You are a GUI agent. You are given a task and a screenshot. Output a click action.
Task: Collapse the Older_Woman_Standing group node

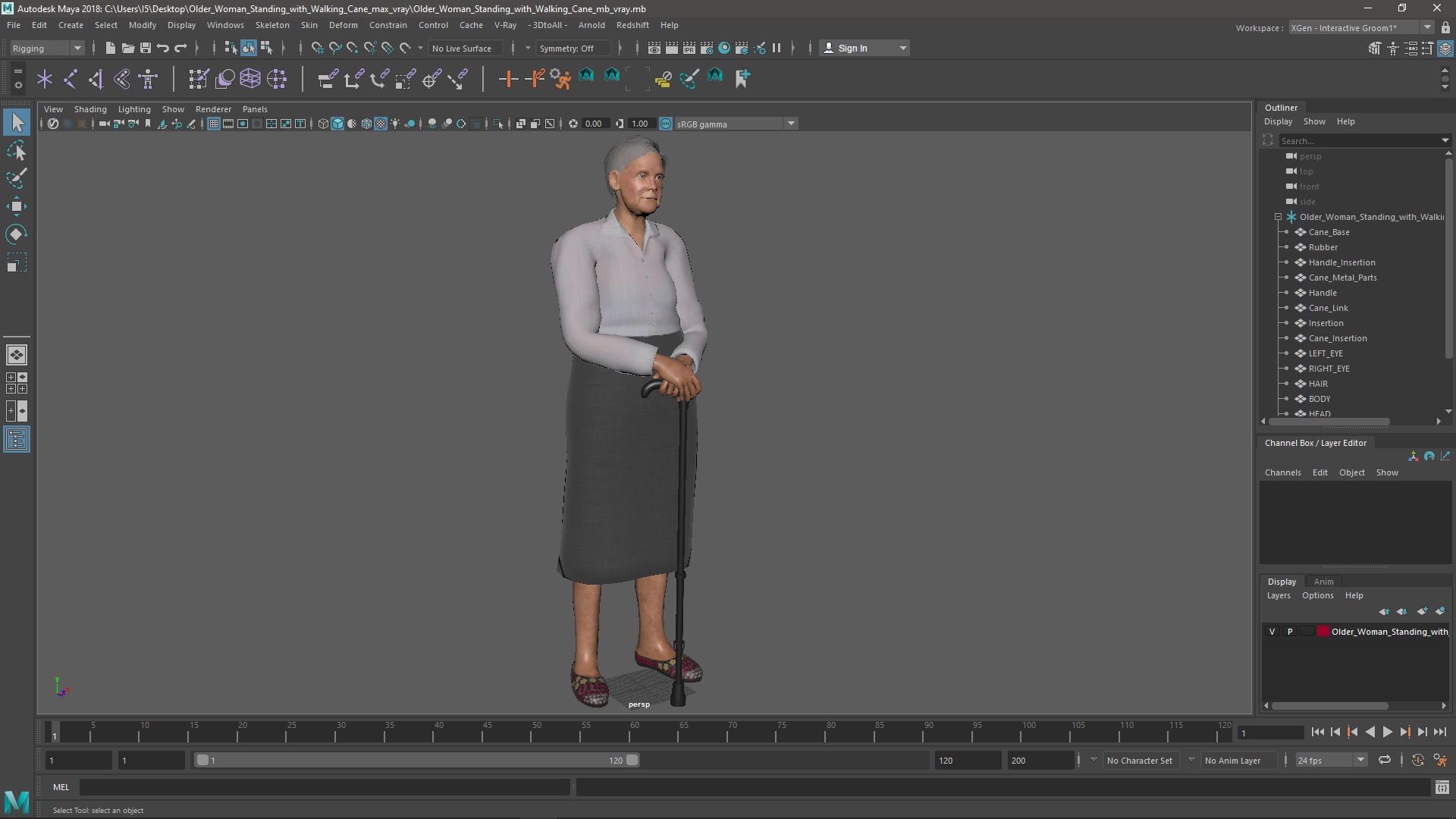[1278, 217]
